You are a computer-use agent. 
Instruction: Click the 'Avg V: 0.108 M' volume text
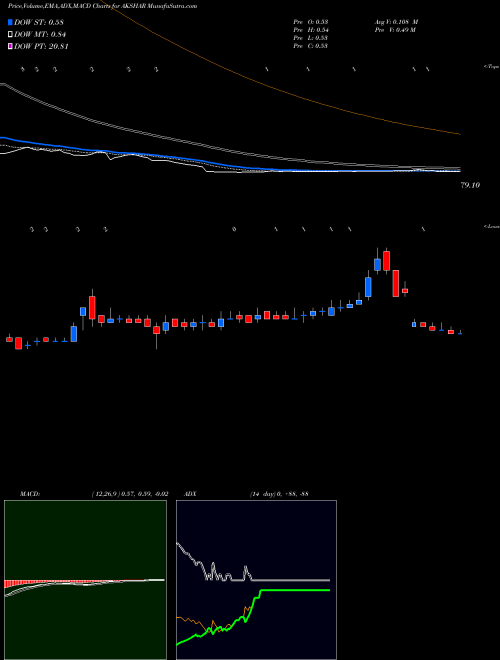(x=396, y=21)
